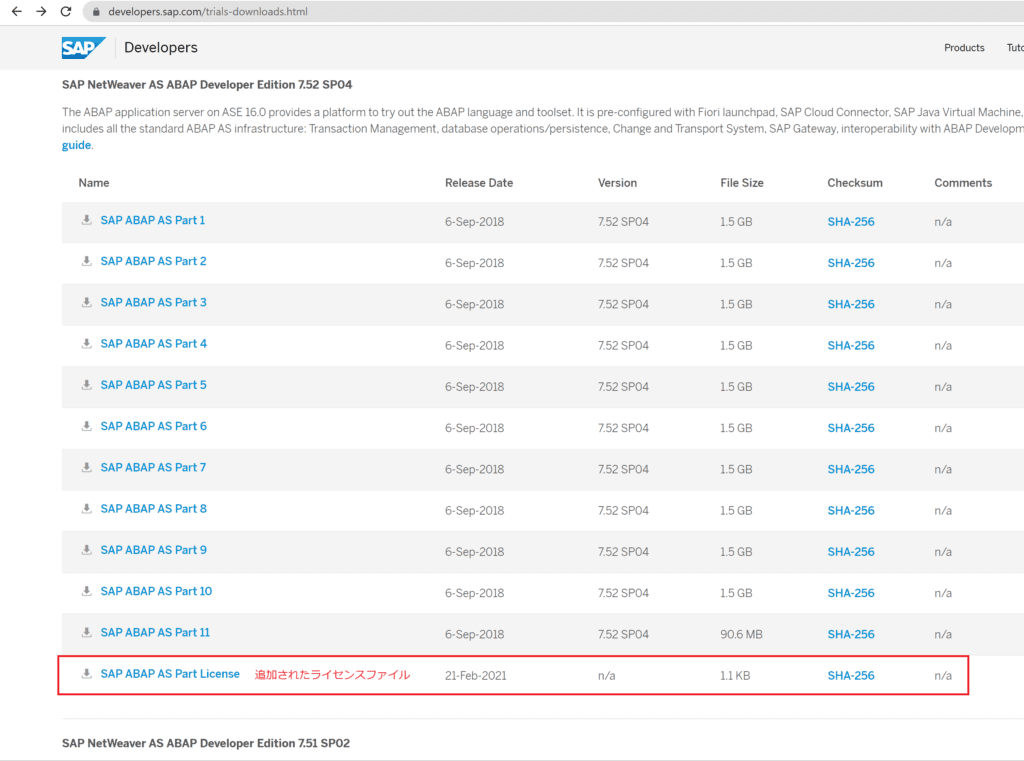Open SHA-256 checksum for Part 10
This screenshot has height=761, width=1024.
click(x=851, y=592)
